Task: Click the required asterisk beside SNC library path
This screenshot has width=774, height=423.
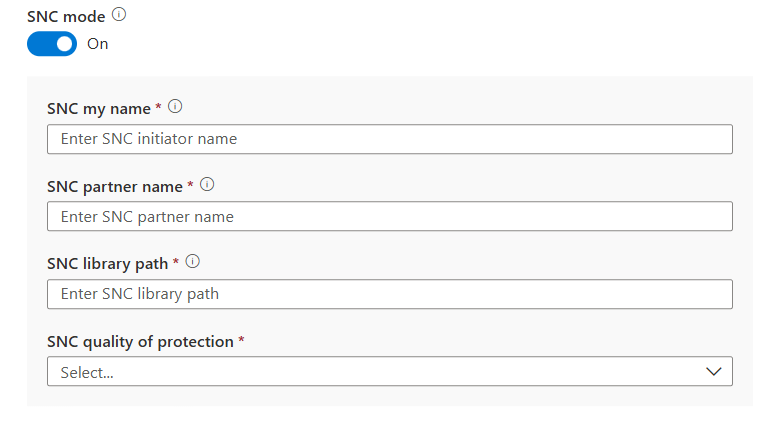Action: pos(177,262)
